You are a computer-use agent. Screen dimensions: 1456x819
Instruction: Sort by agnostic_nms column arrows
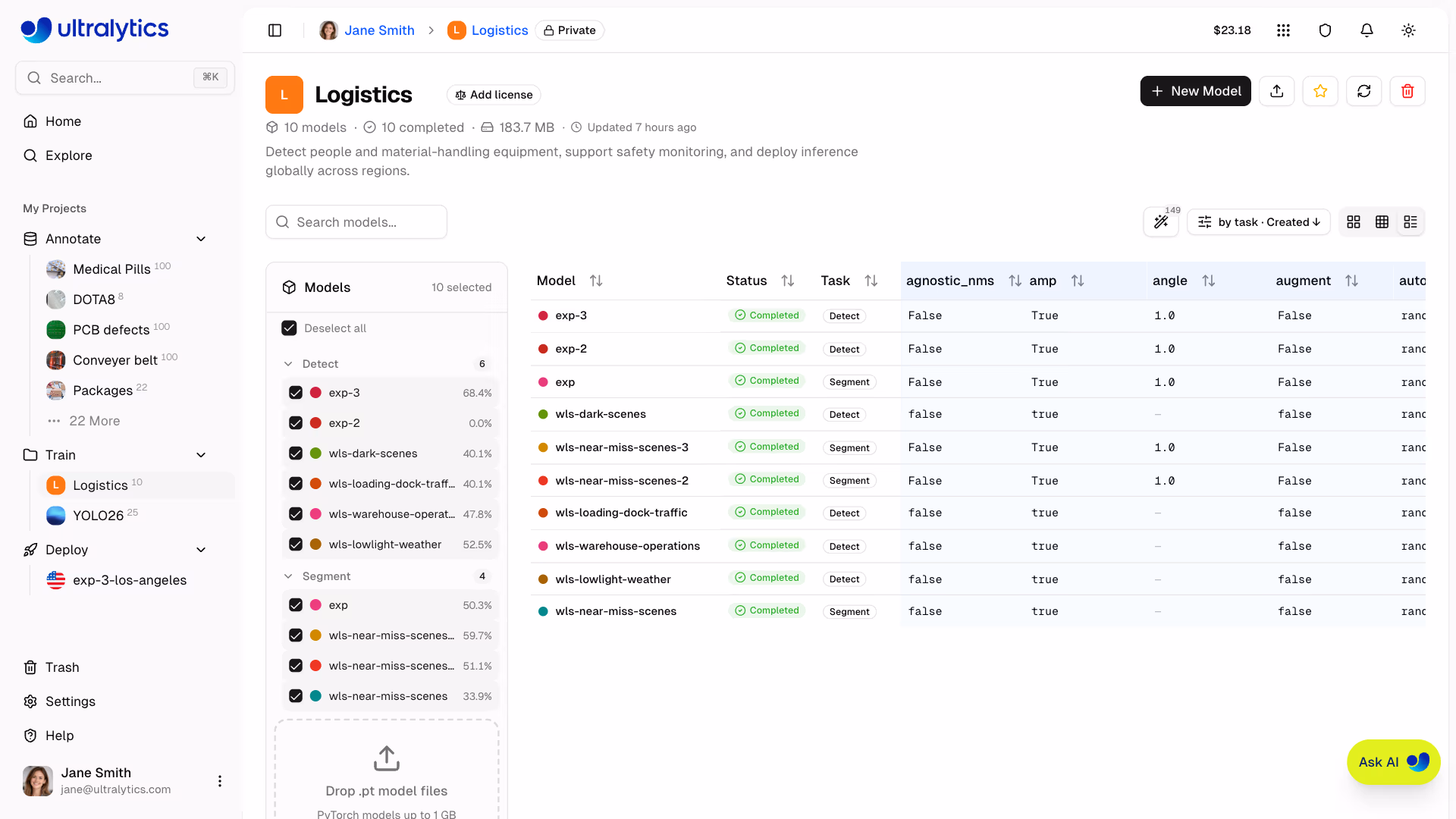[x=1015, y=281]
